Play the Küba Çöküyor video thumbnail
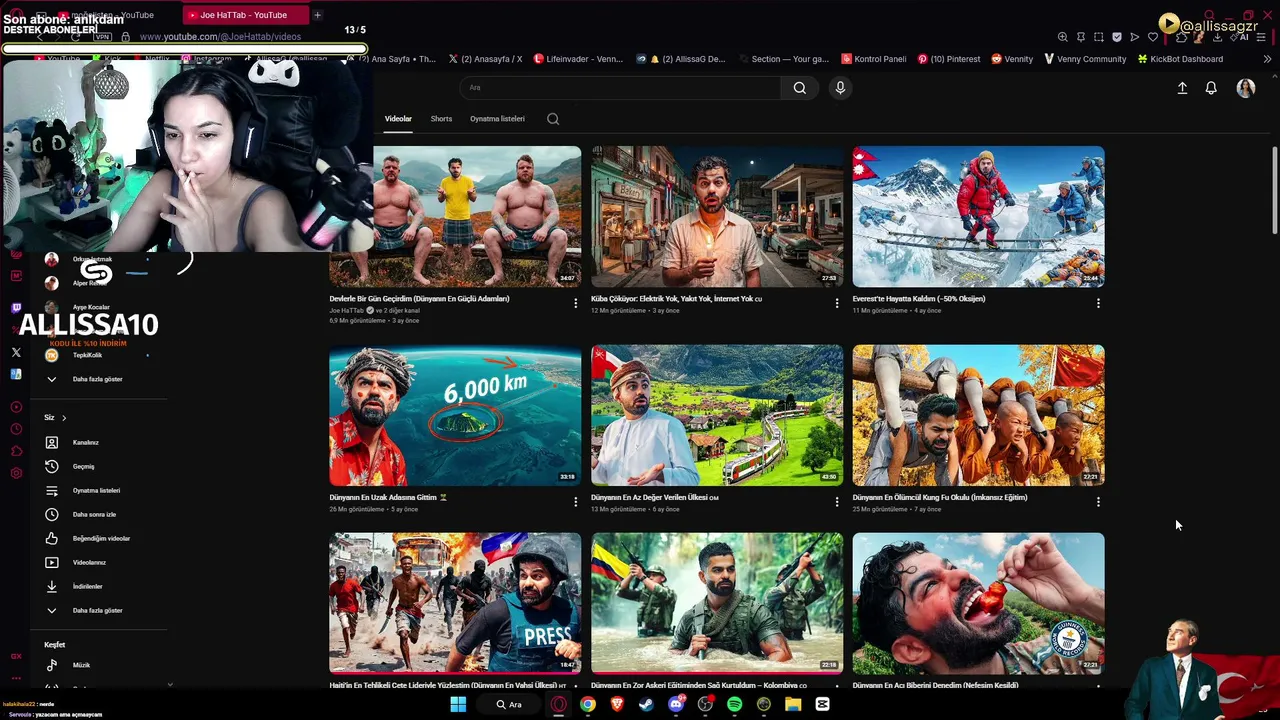The width and height of the screenshot is (1280, 720). [717, 217]
